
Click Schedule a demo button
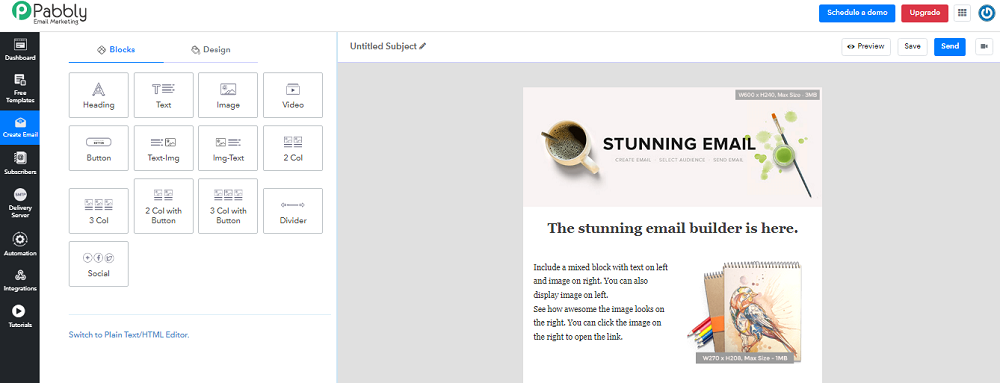pyautogui.click(x=857, y=13)
